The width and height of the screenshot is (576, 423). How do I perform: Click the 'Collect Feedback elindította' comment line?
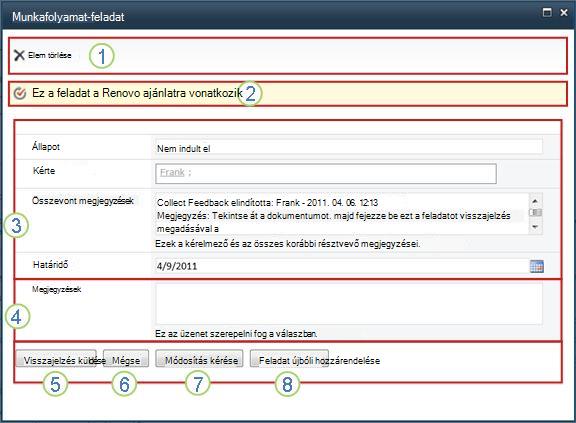pos(267,202)
